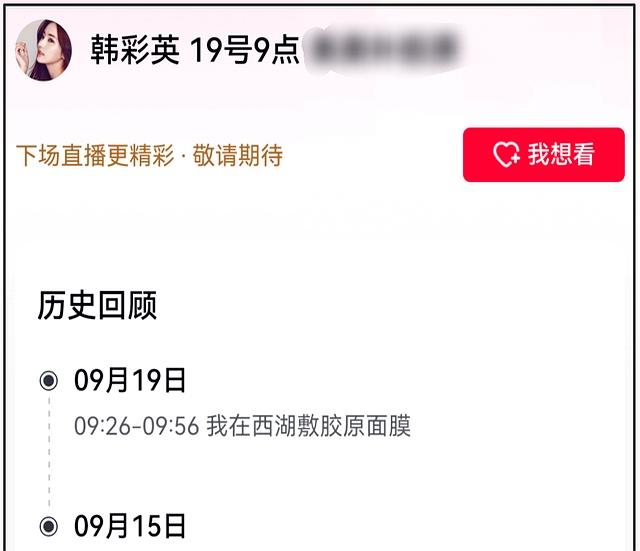Open replay 我在西湖敷胶原面膜
Screen dimensions: 640x551
(x=309, y=426)
